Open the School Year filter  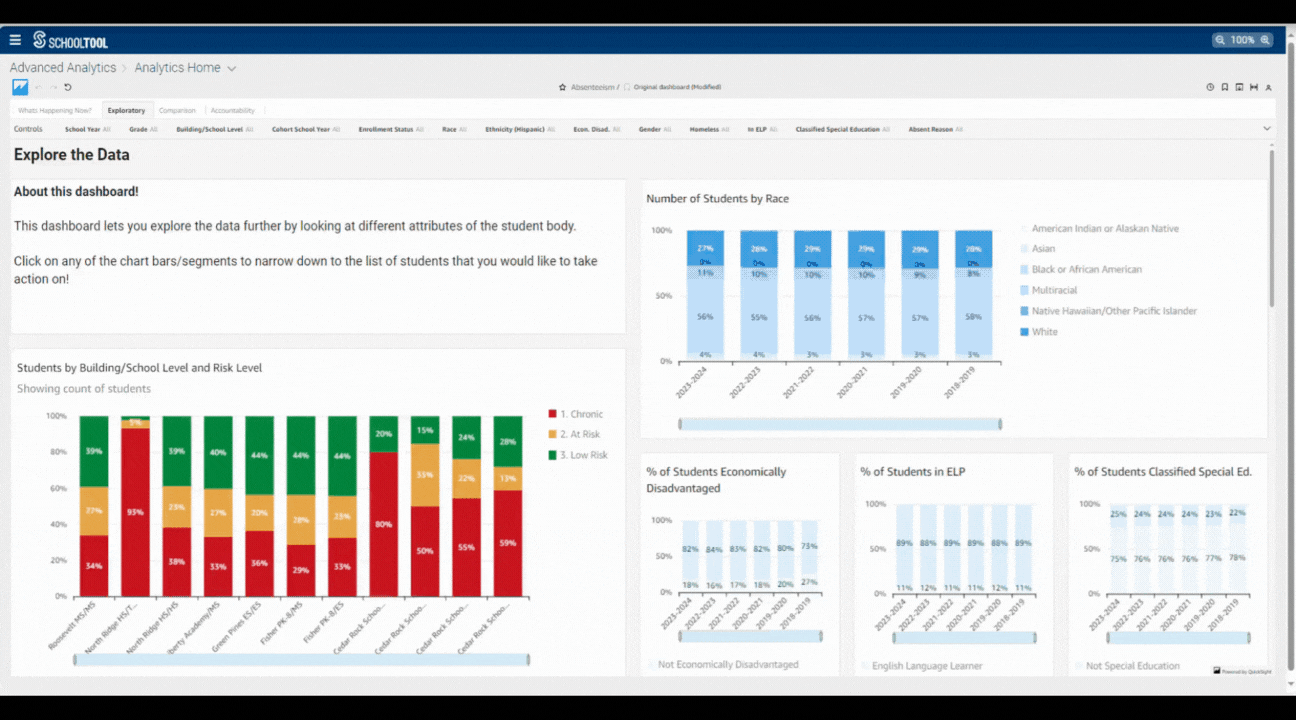(x=87, y=129)
